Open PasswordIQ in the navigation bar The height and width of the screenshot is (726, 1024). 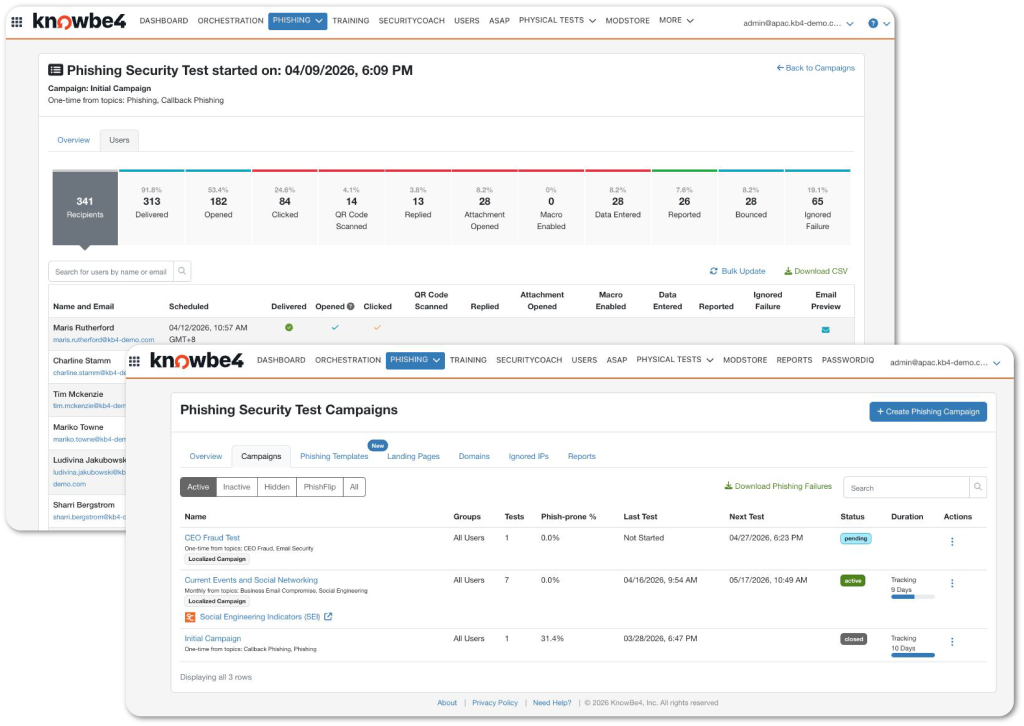[x=848, y=360]
